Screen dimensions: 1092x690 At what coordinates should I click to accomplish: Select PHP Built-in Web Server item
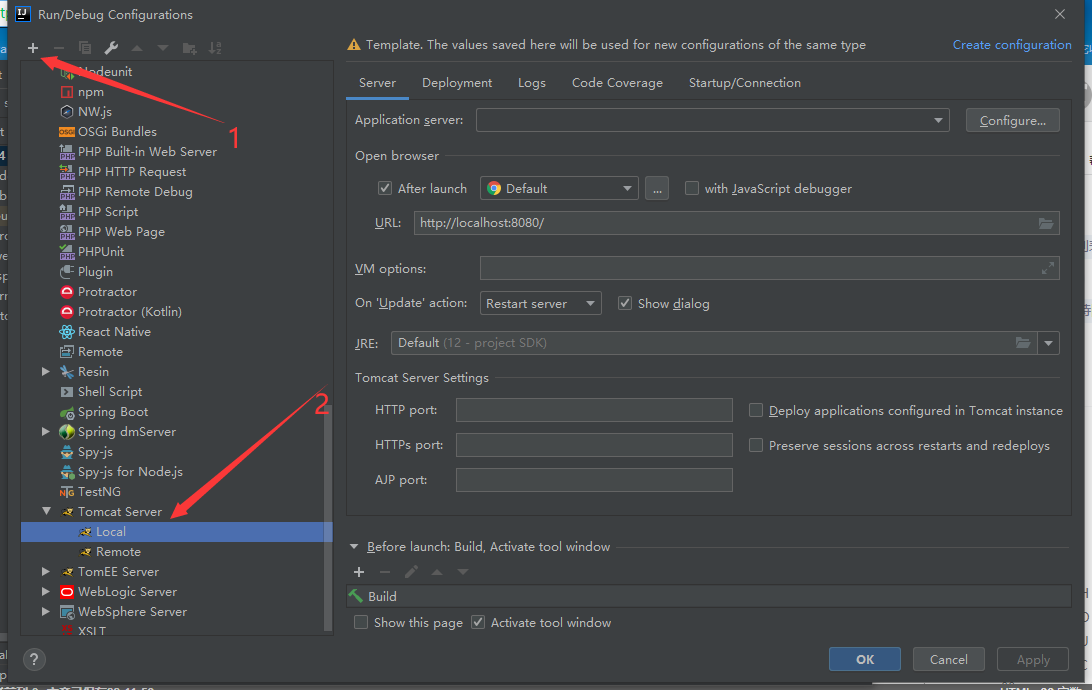click(x=147, y=152)
